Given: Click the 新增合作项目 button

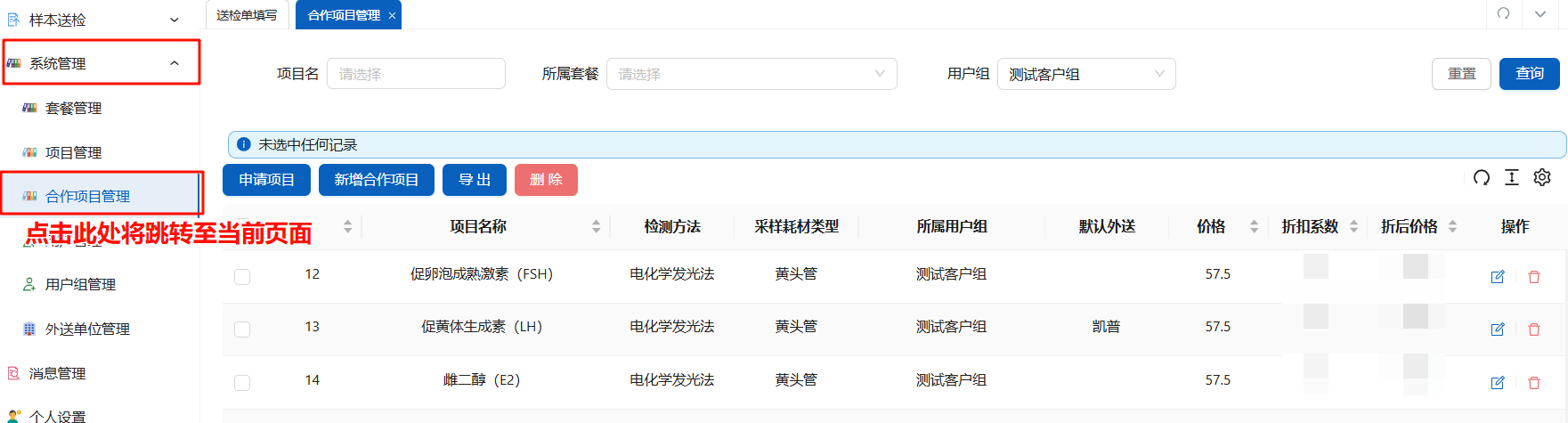Looking at the screenshot, I should [x=376, y=180].
